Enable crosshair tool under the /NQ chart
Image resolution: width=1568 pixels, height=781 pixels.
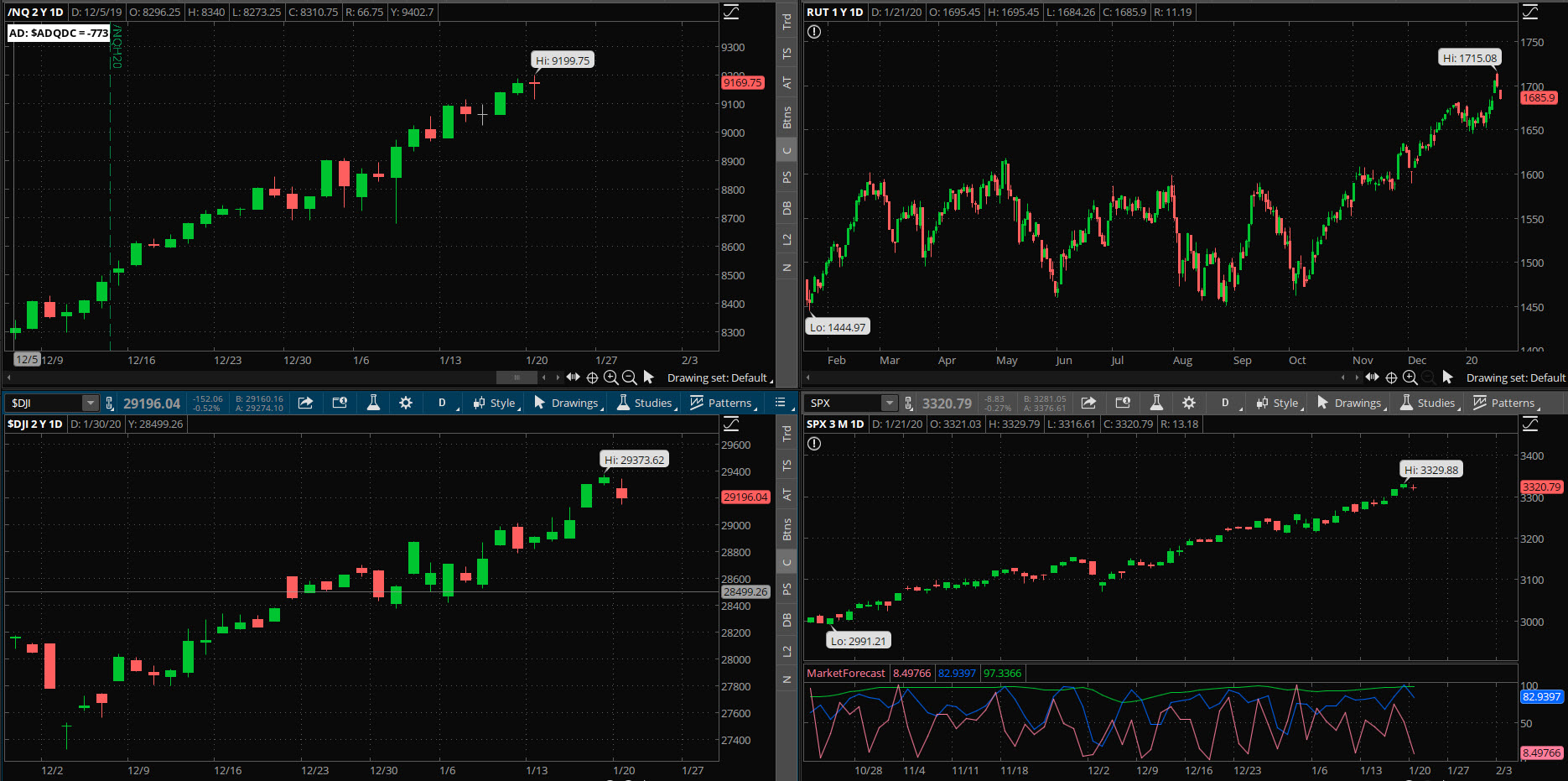point(592,377)
